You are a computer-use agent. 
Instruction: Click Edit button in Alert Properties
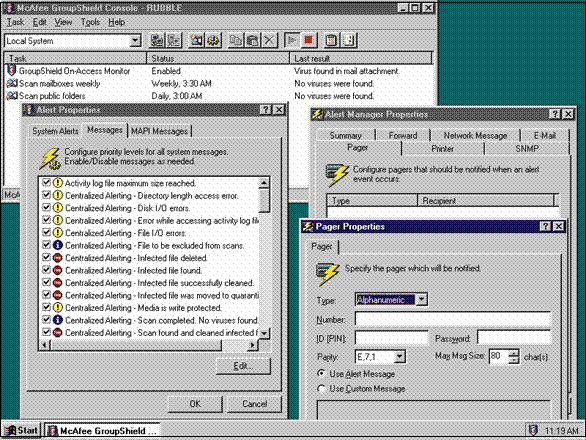(243, 366)
